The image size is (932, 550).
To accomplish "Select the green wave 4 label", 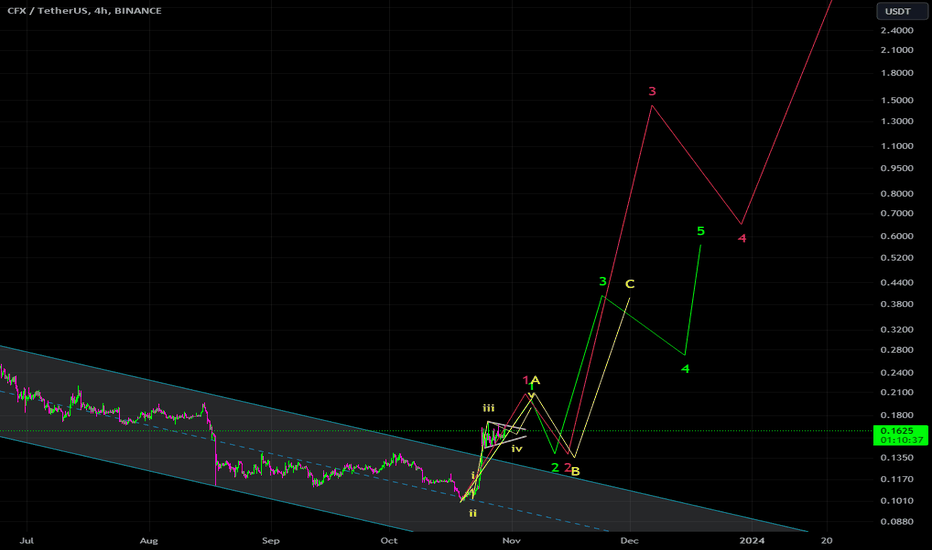I will click(x=685, y=369).
